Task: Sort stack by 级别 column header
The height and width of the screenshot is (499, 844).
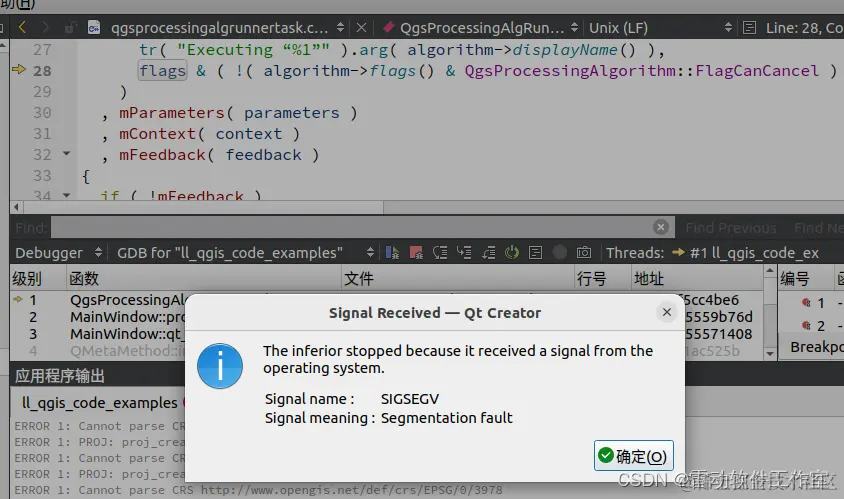Action: coord(37,279)
